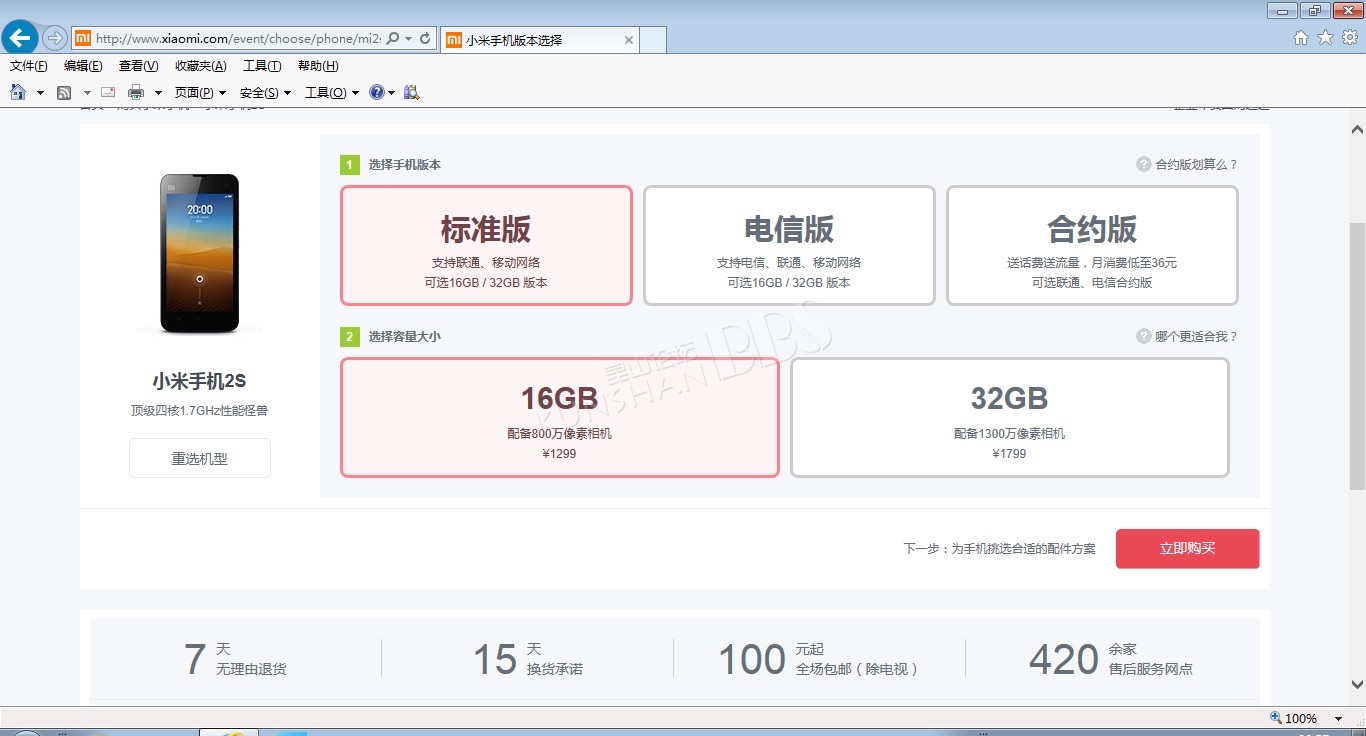This screenshot has width=1366, height=736.
Task: Click the blue help question icon
Action: 376,92
